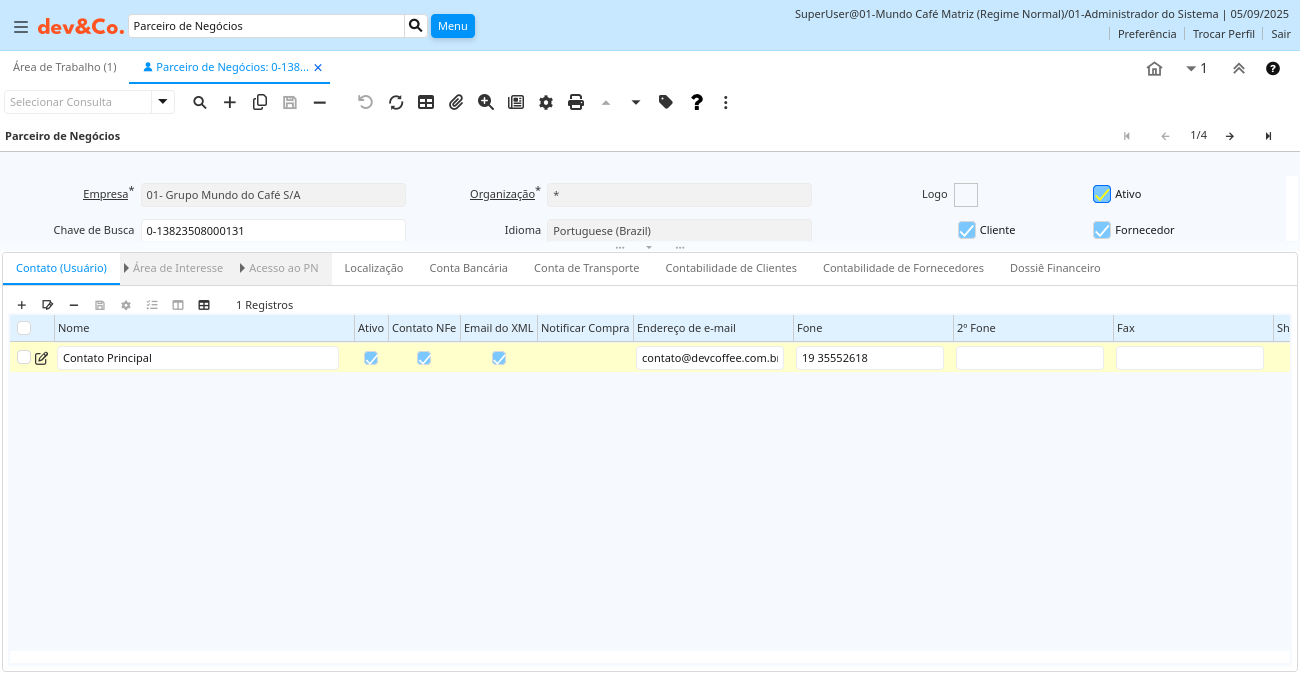Toggle the Cliente checkbox
This screenshot has height=674, width=1300.
[966, 230]
